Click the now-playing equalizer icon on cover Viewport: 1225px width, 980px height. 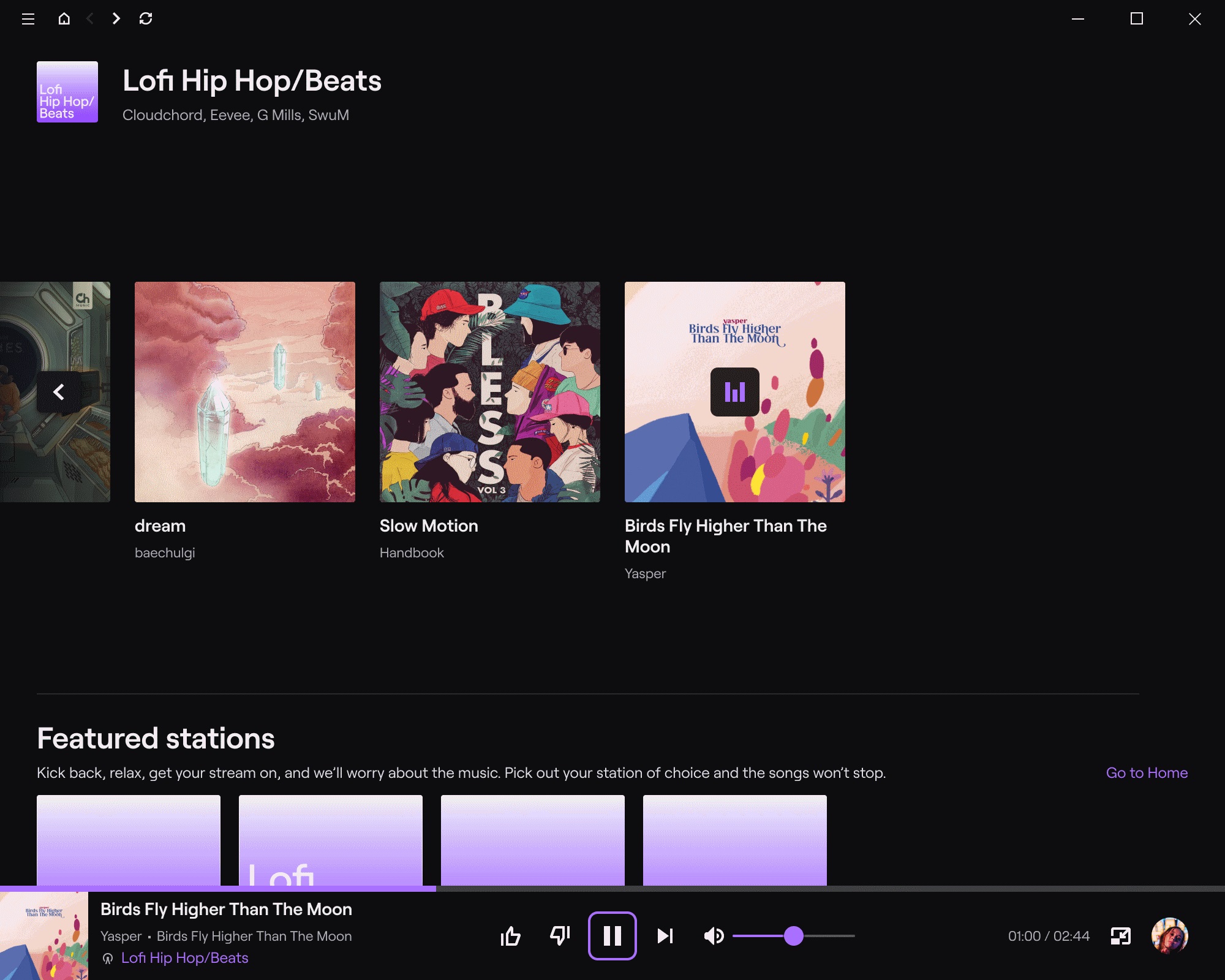coord(735,392)
